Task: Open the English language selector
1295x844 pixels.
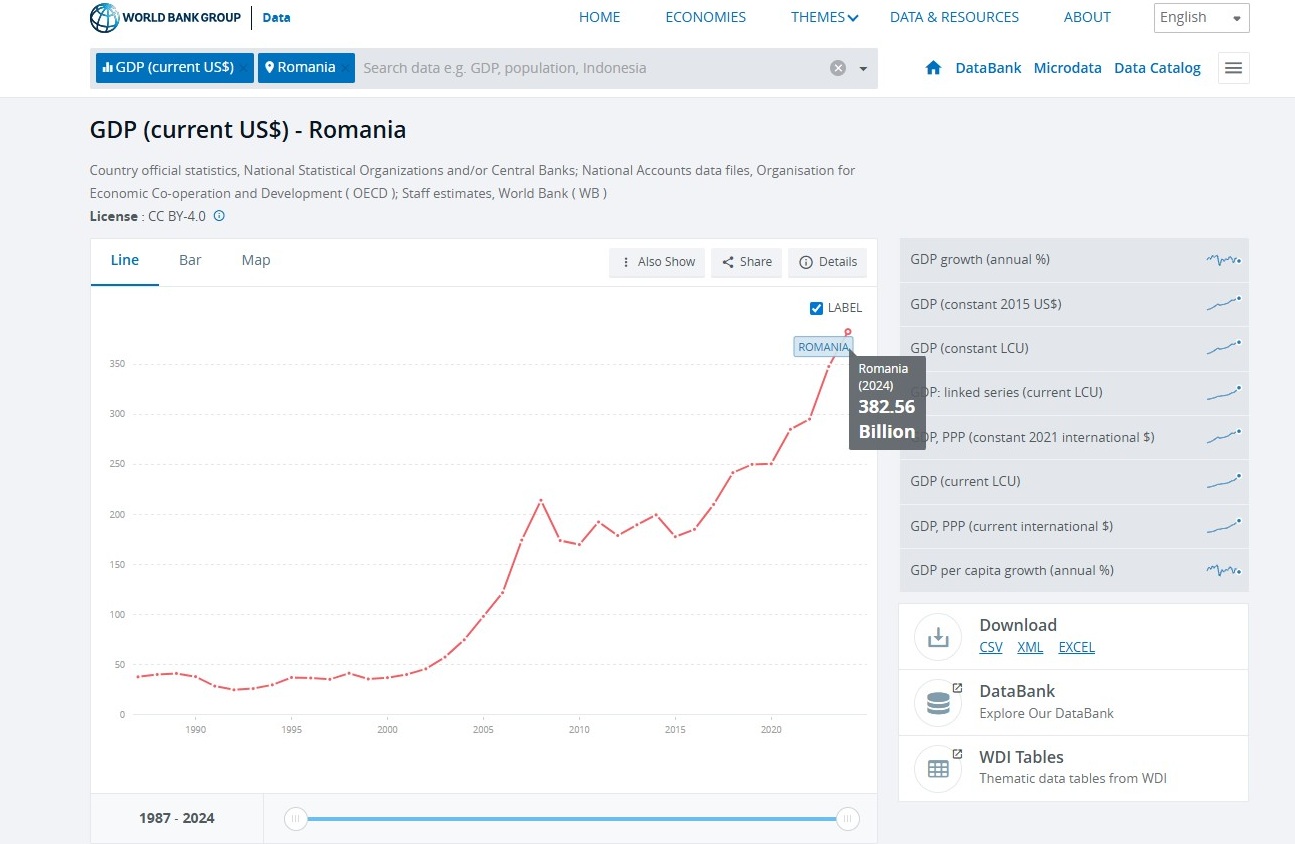Action: 1201,17
